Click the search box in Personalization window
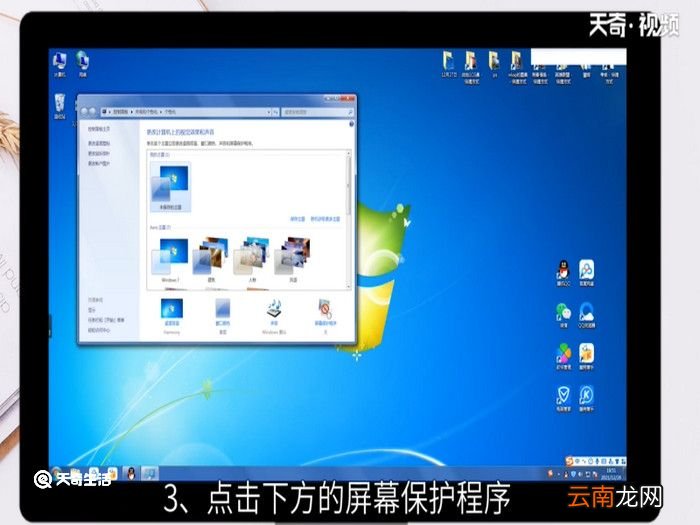The height and width of the screenshot is (525, 700). click(x=318, y=112)
